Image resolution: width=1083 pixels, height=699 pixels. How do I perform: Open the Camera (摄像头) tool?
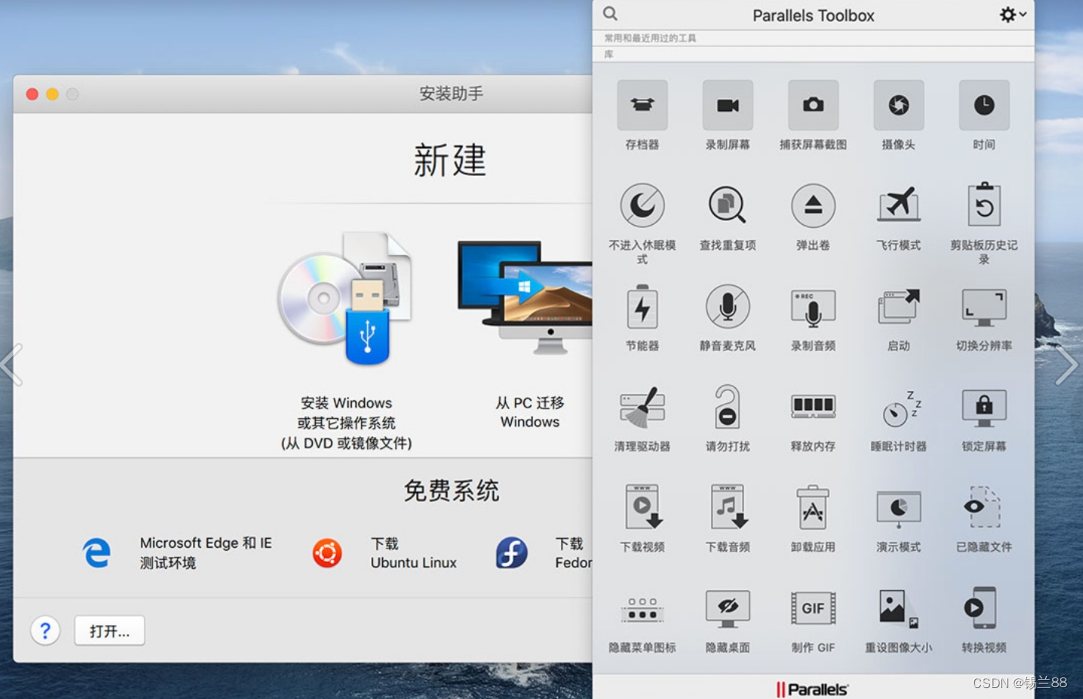click(x=899, y=105)
